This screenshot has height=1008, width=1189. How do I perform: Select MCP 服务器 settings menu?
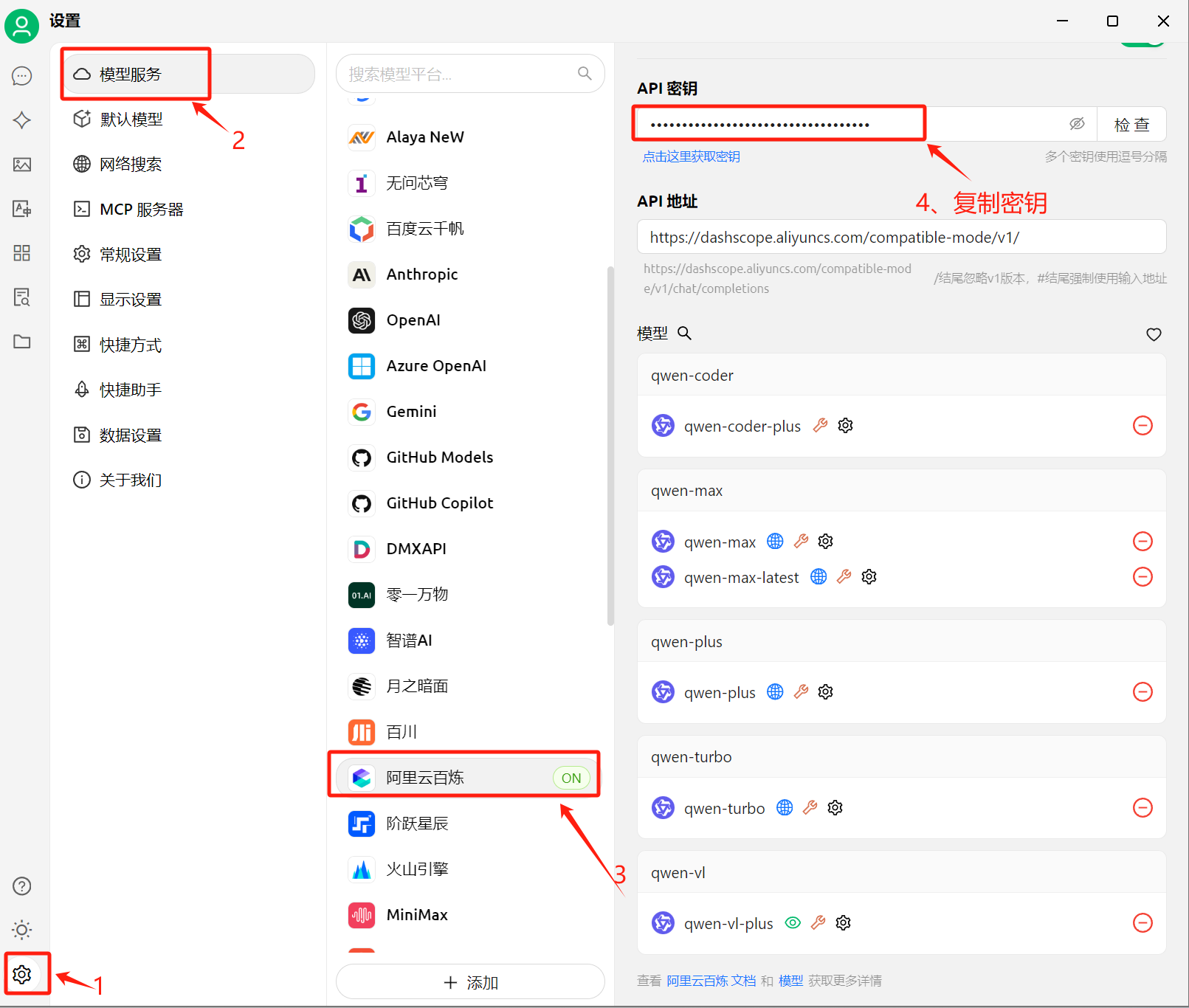pyautogui.click(x=189, y=210)
